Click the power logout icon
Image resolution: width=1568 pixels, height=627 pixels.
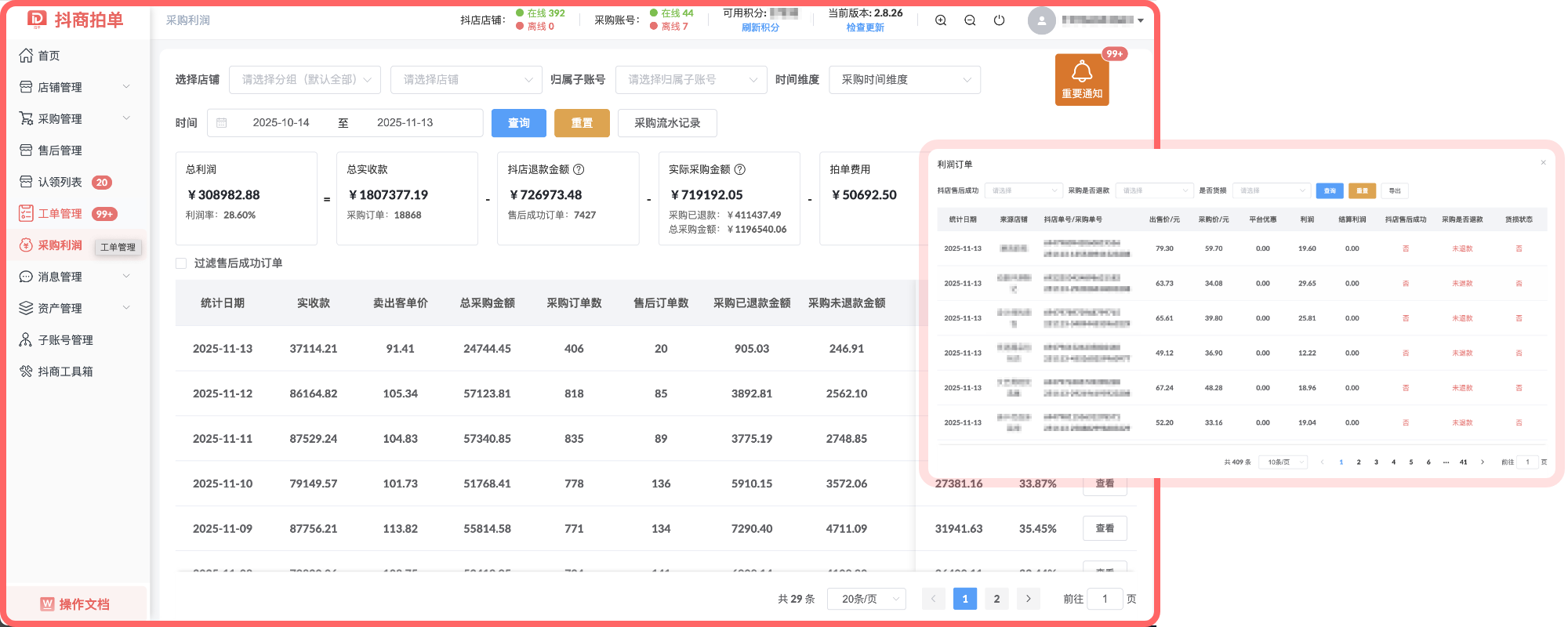[x=999, y=20]
